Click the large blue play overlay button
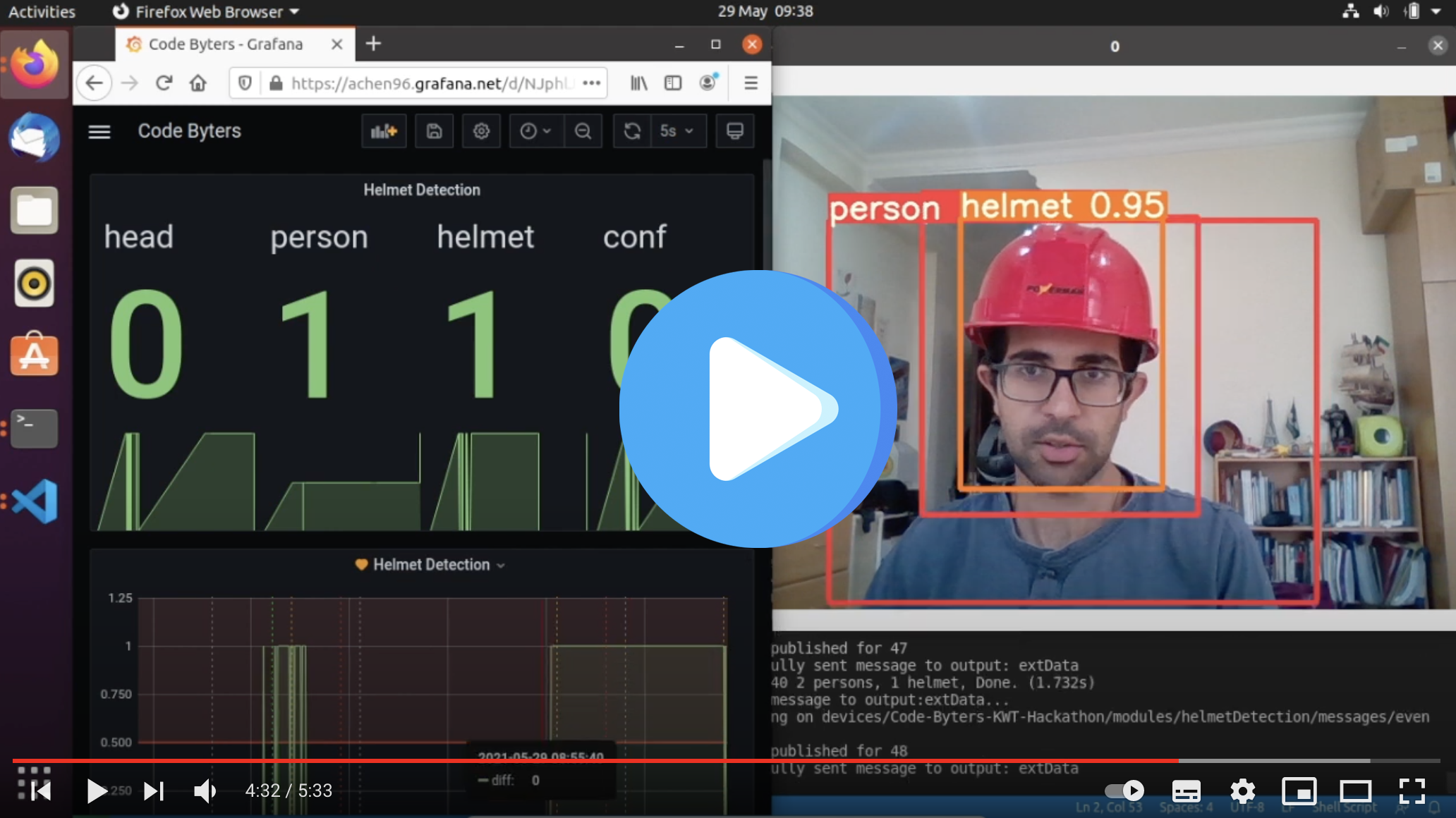The width and height of the screenshot is (1456, 818). tap(757, 408)
